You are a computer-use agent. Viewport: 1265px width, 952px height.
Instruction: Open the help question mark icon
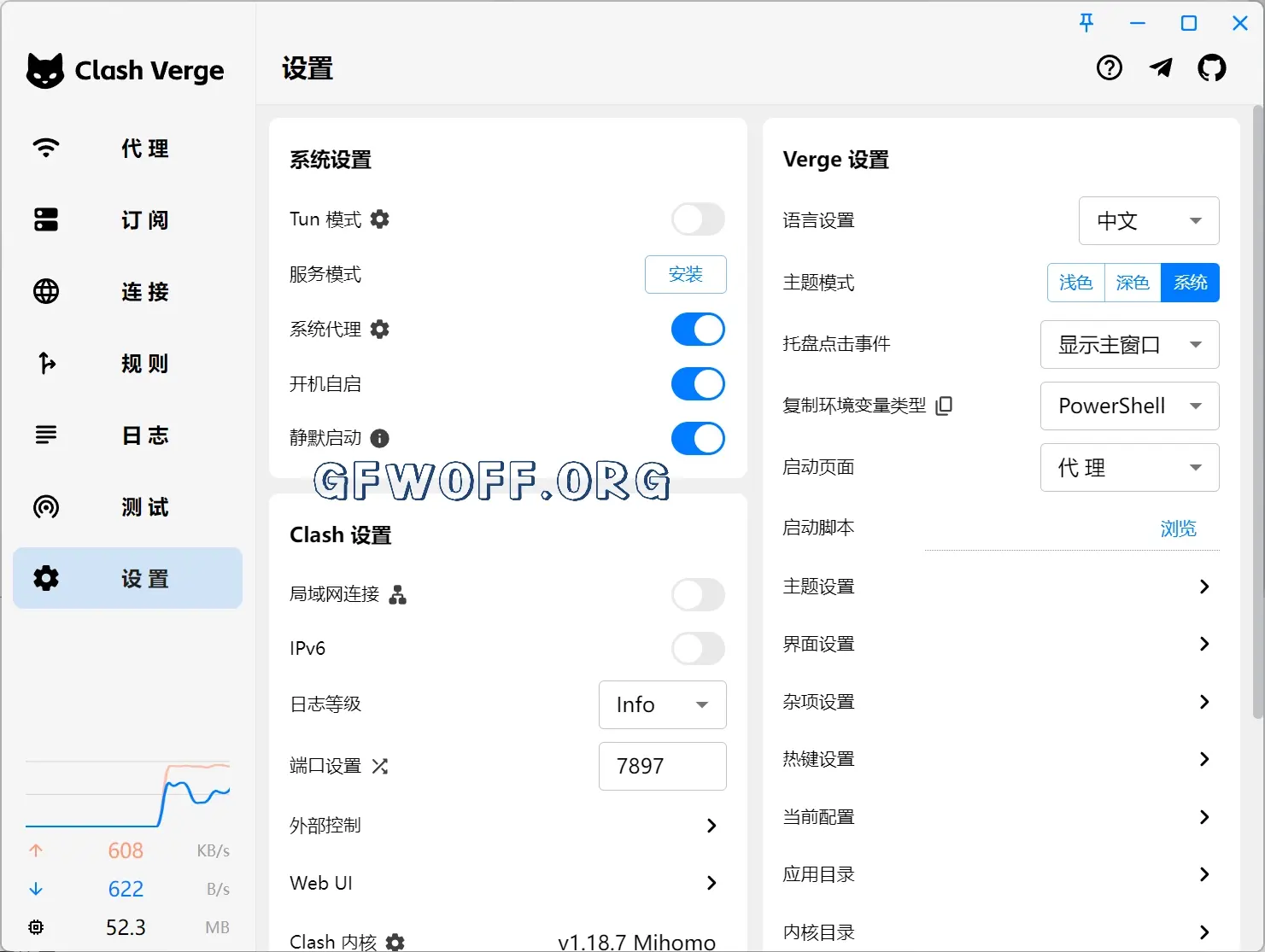(x=1110, y=67)
